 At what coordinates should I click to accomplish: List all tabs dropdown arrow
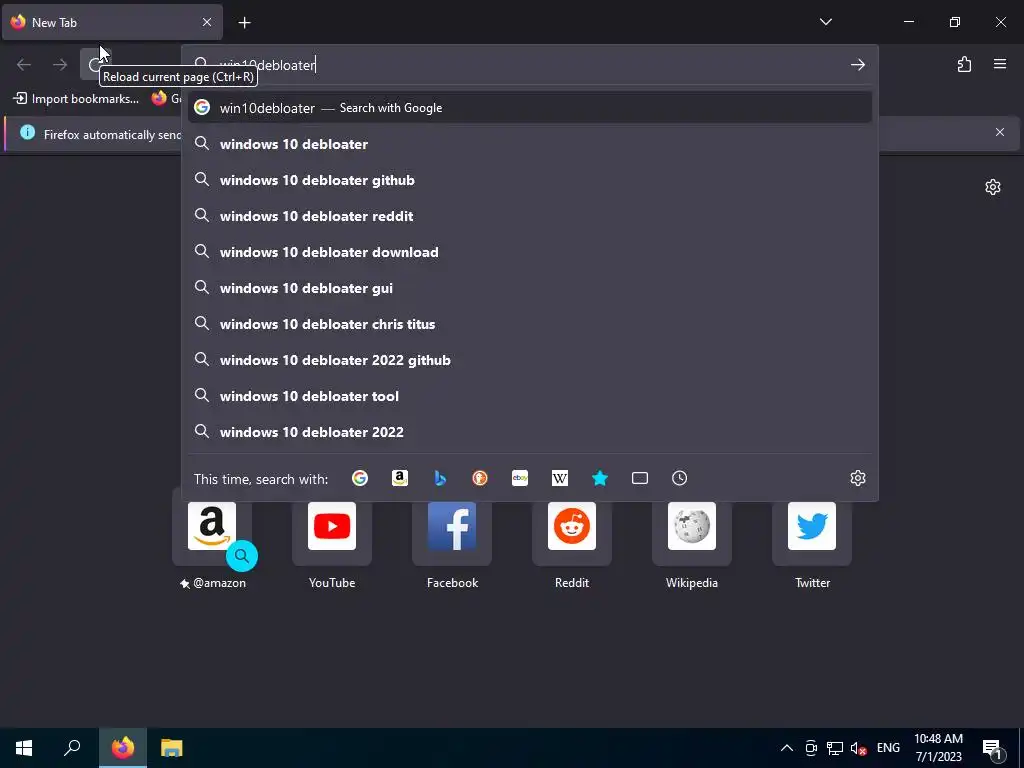(826, 22)
